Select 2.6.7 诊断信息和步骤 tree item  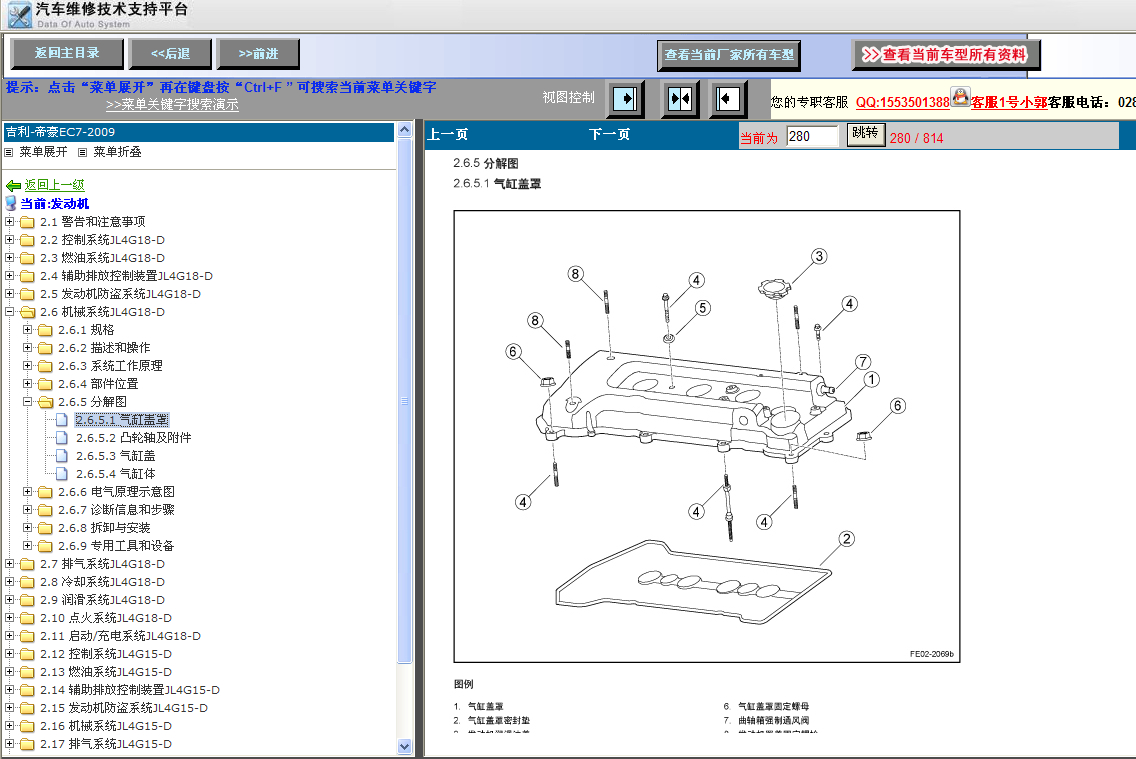coord(116,510)
